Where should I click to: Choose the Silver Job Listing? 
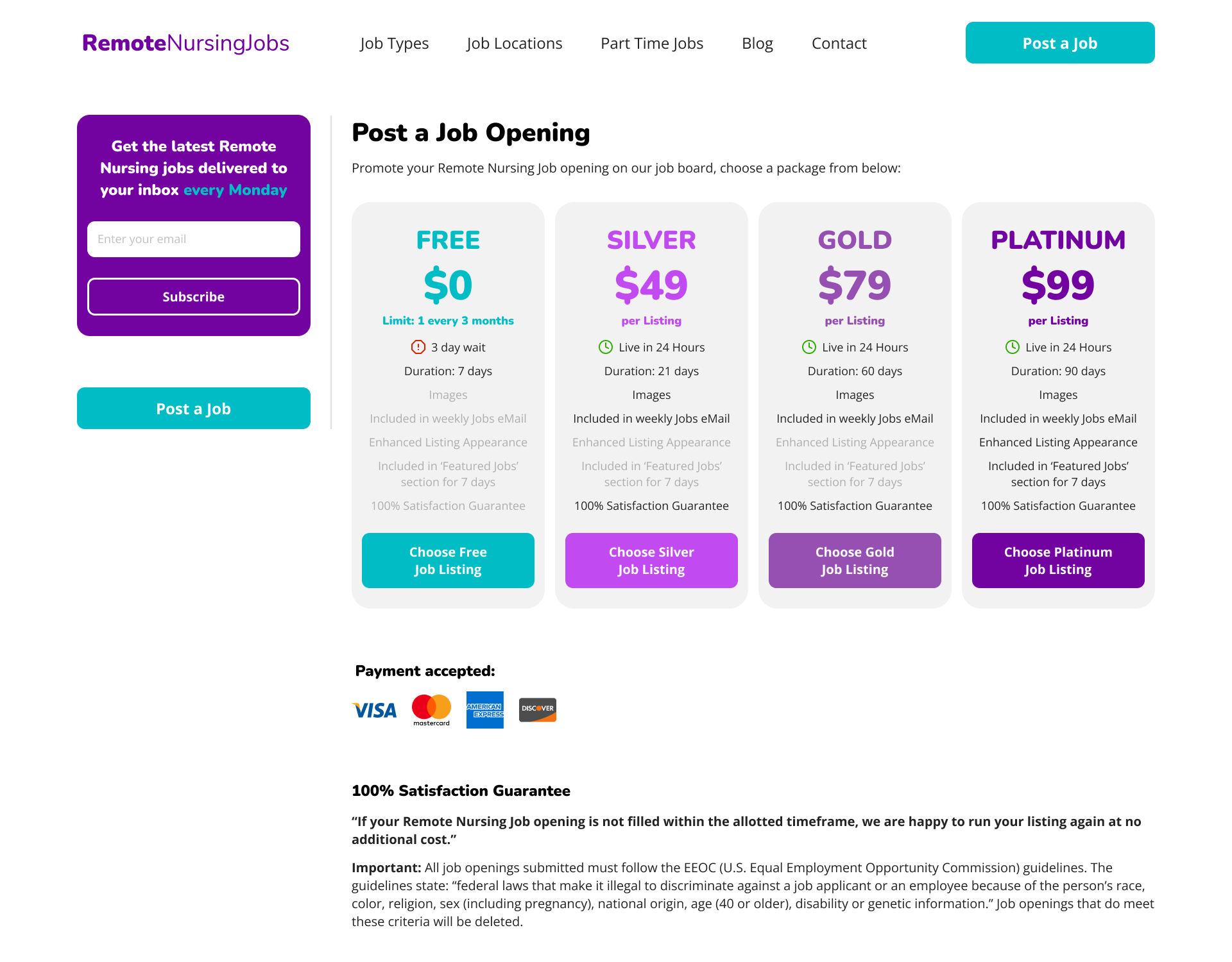[651, 561]
